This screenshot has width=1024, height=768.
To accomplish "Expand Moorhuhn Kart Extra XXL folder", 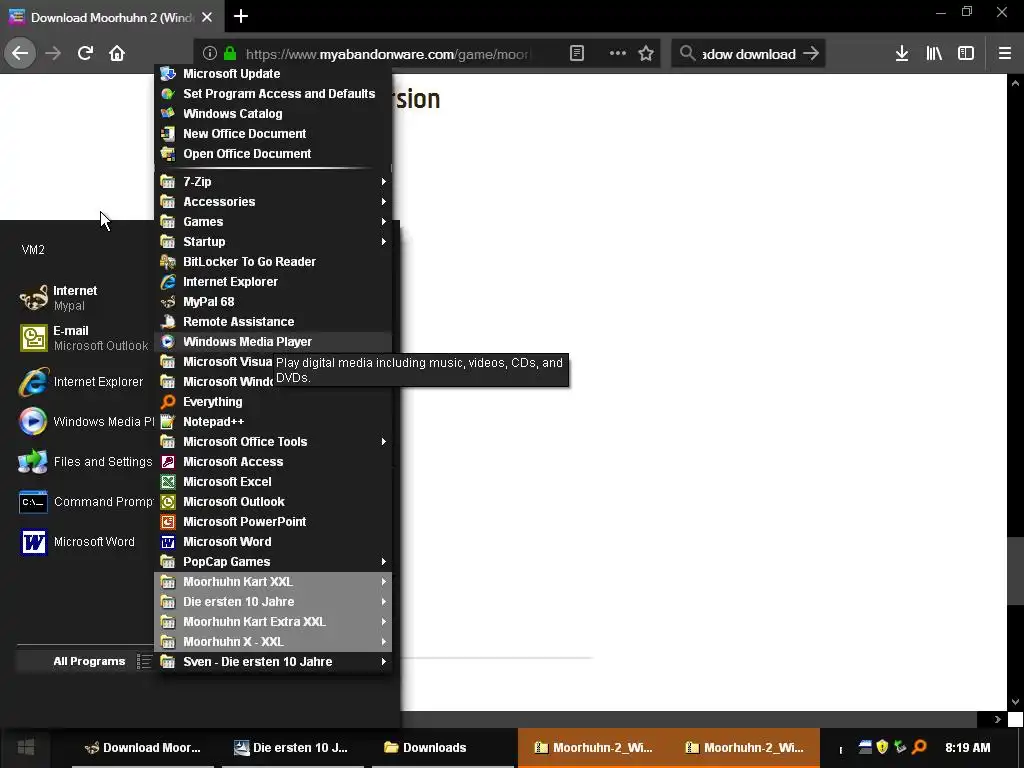I will [x=273, y=622].
